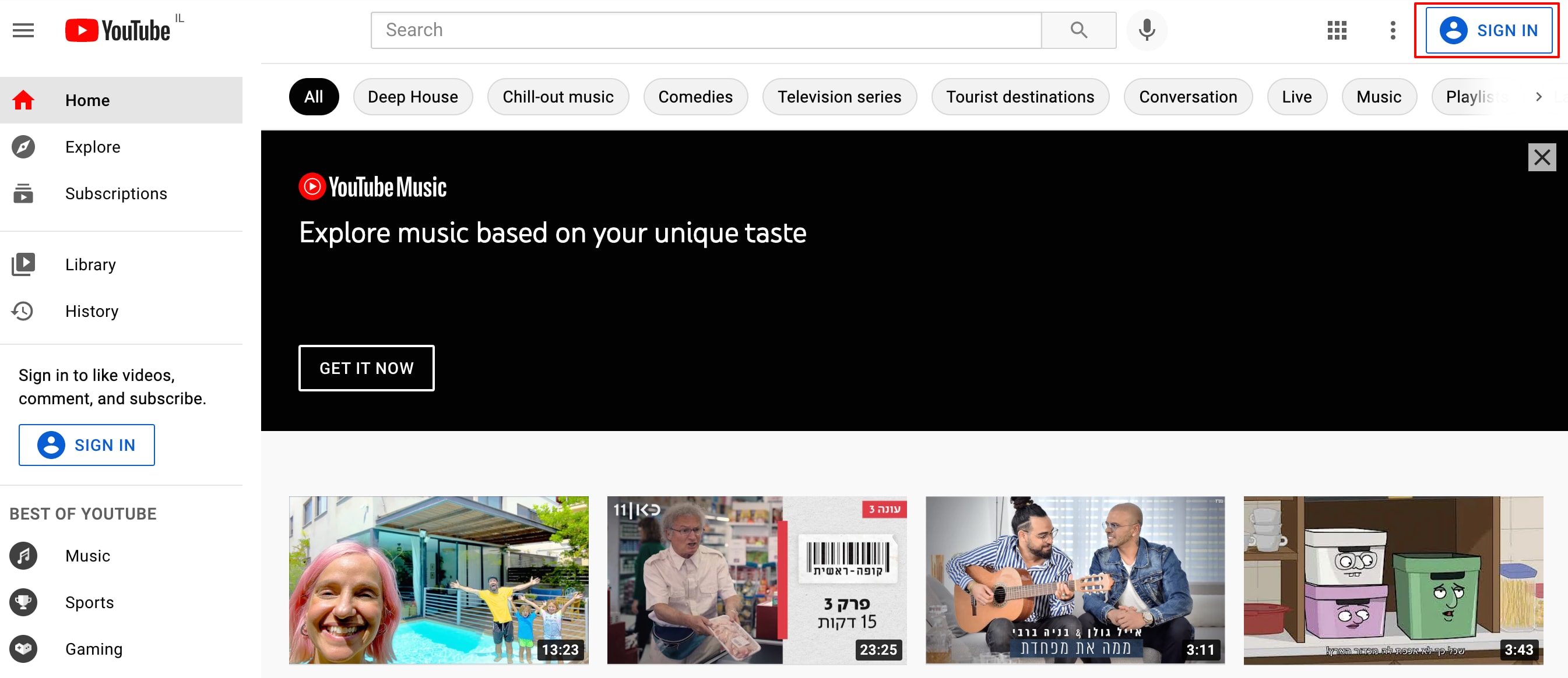Viewport: 1568px width, 678px height.
Task: Click the YouTube Music logo in banner
Action: tap(372, 186)
